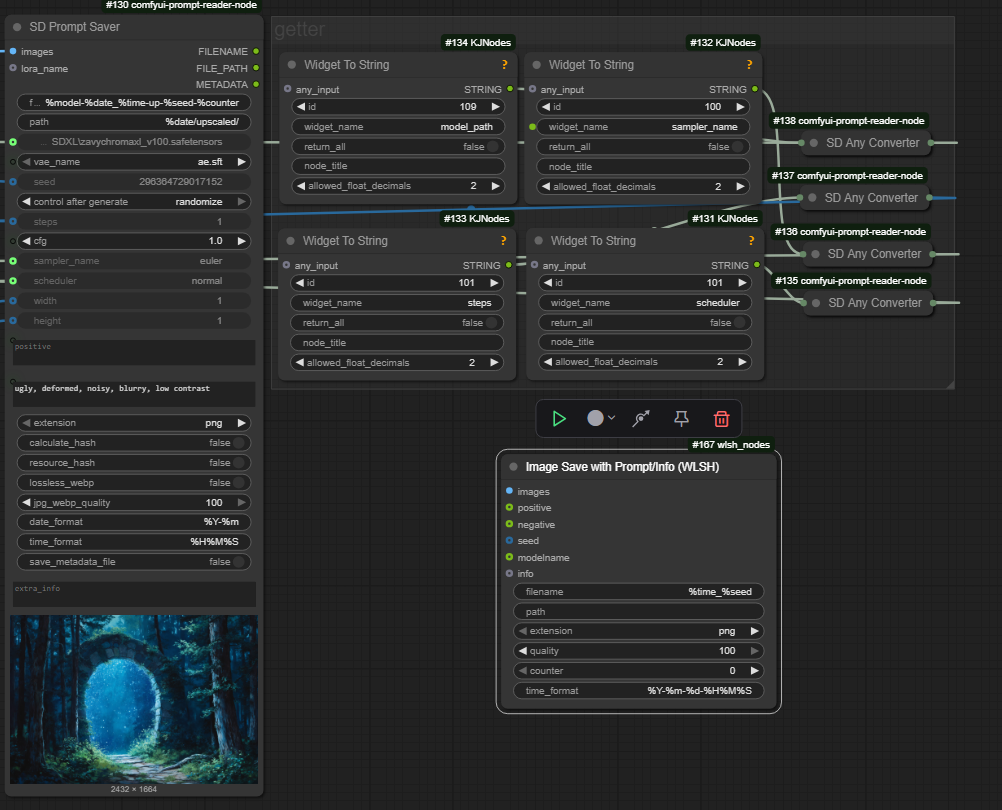Viewport: 1002px width, 810px height.
Task: Click the forest portal image preview thumbnail
Action: pos(134,699)
